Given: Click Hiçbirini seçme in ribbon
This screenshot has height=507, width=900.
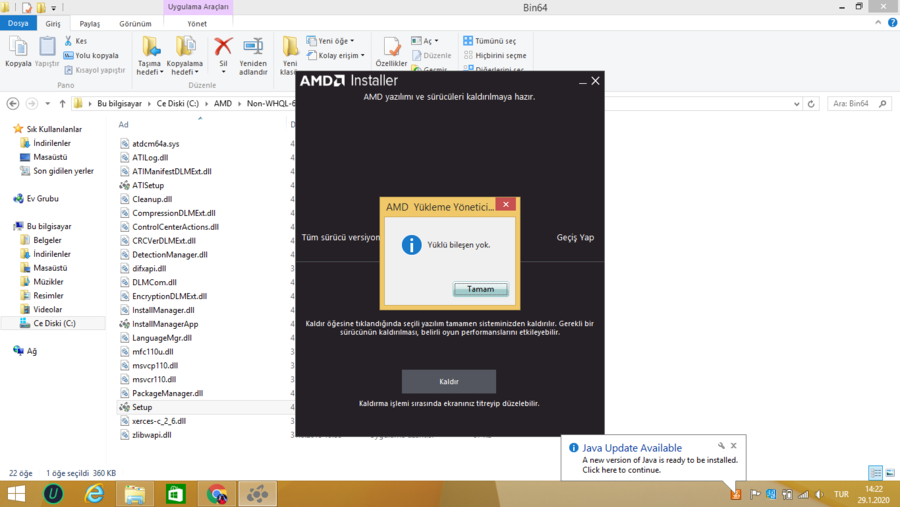Looking at the screenshot, I should (495, 56).
